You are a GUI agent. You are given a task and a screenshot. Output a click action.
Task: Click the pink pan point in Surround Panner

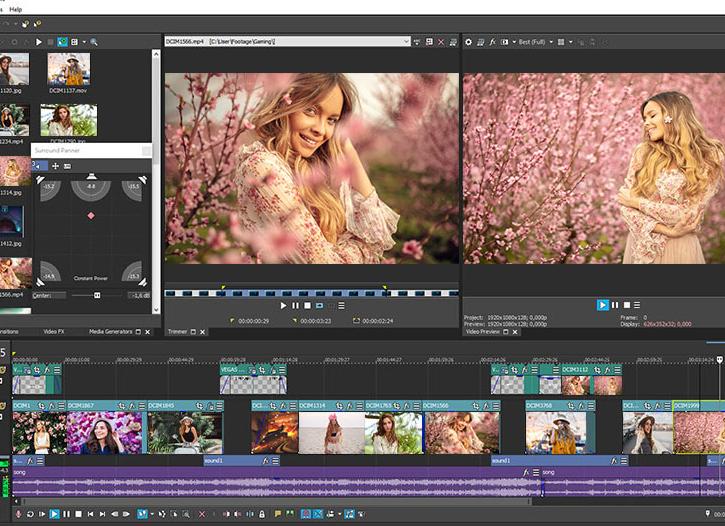[x=91, y=216]
